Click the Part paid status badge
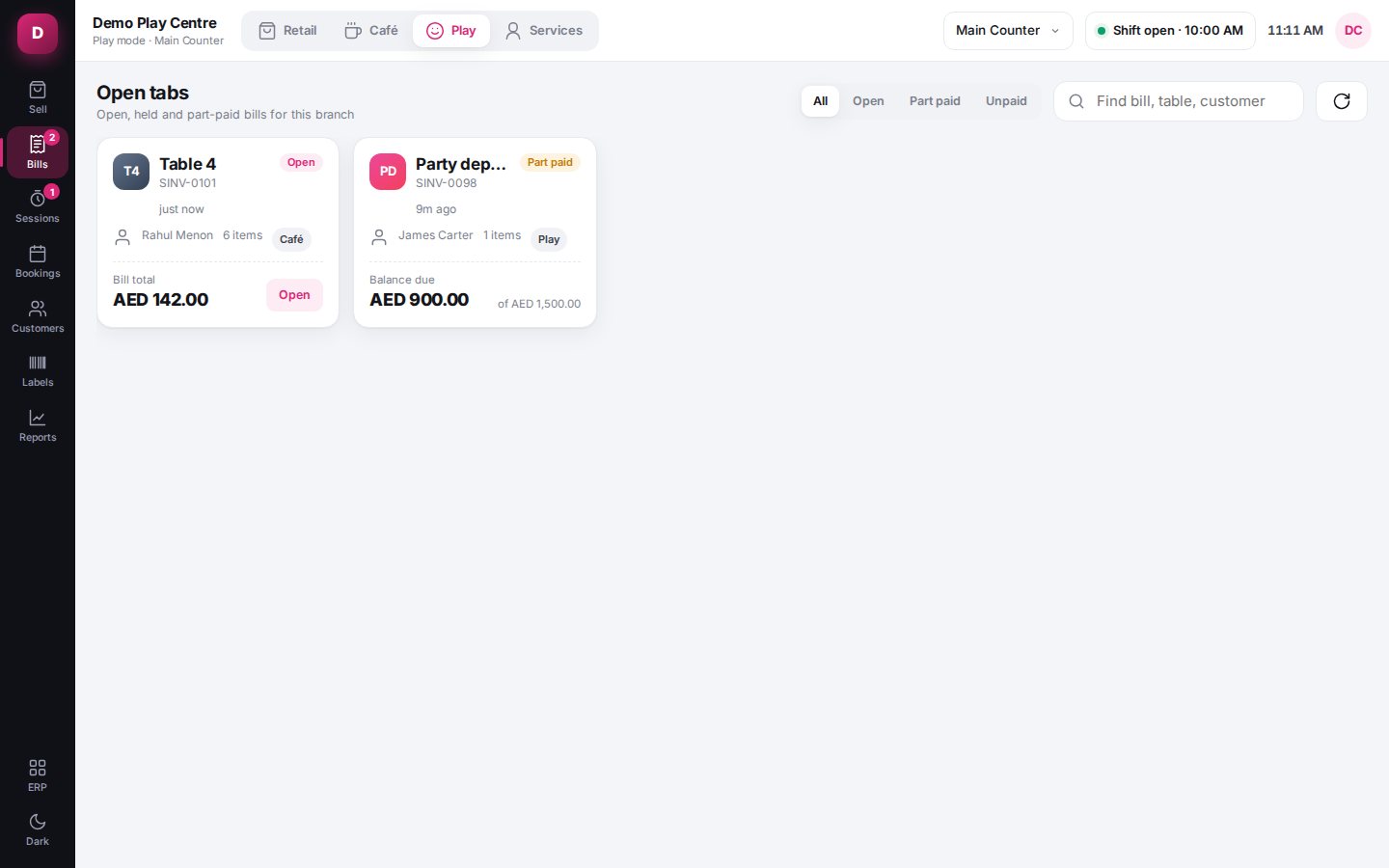The width and height of the screenshot is (1389, 868). coord(550,162)
